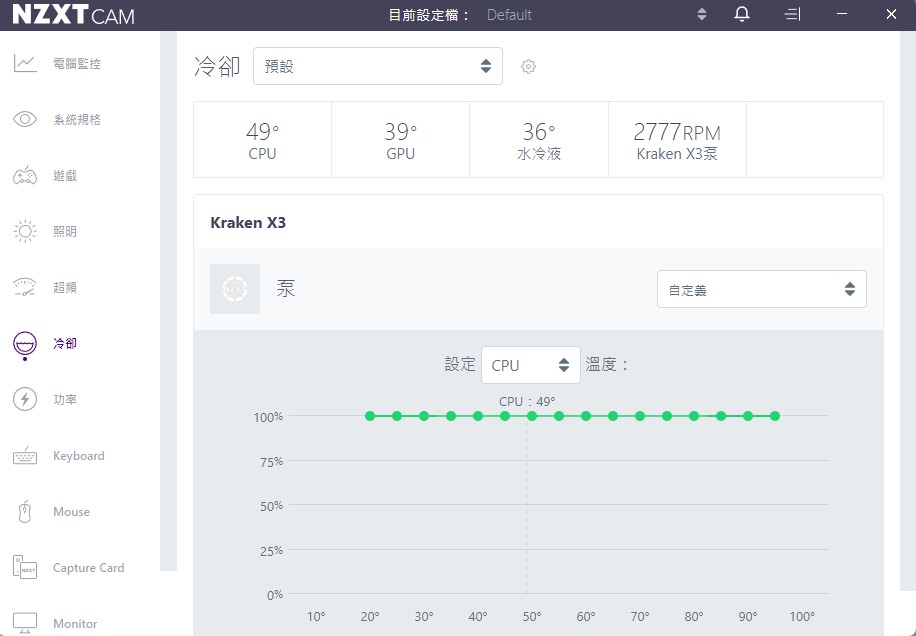The image size is (916, 636).
Task: Click the curve point at 70°
Action: [x=640, y=416]
